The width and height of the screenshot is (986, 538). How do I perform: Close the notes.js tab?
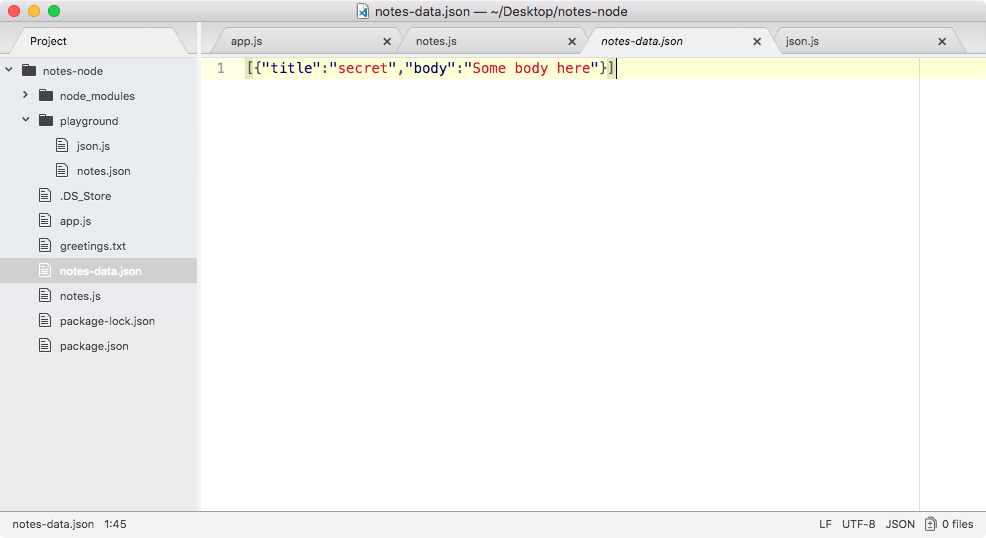point(572,41)
